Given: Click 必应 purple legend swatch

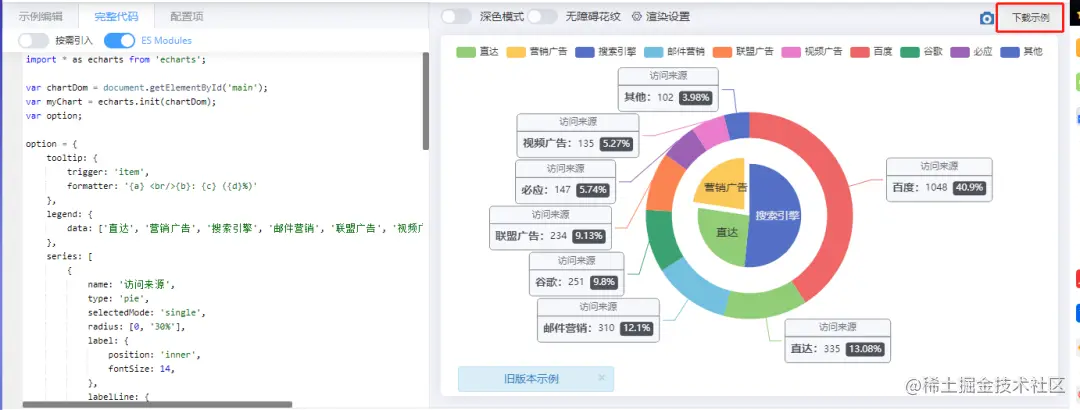Looking at the screenshot, I should [959, 52].
